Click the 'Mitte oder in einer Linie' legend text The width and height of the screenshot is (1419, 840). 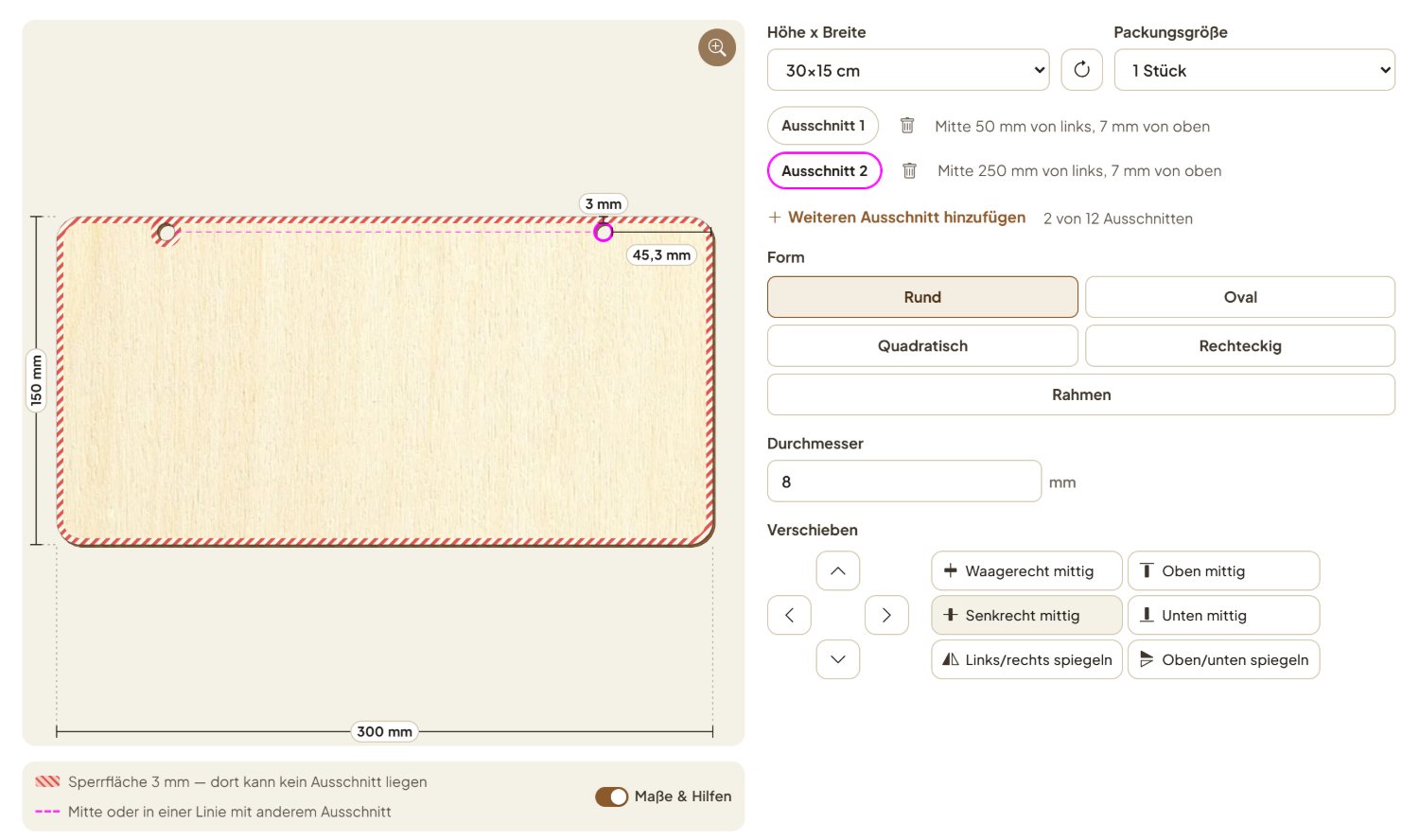click(x=229, y=812)
